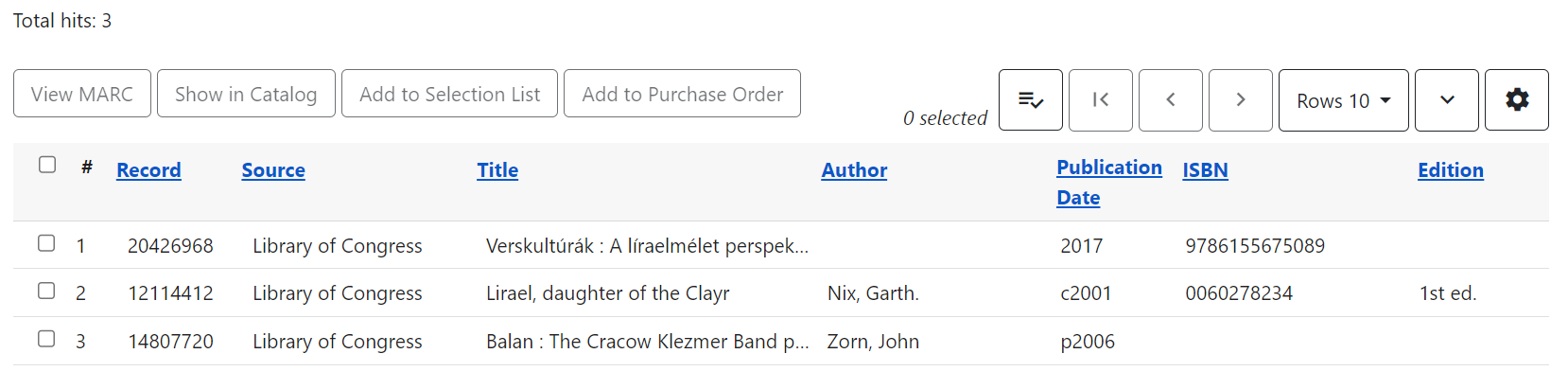
Task: Select checkbox for Lirael row
Action: point(46,291)
